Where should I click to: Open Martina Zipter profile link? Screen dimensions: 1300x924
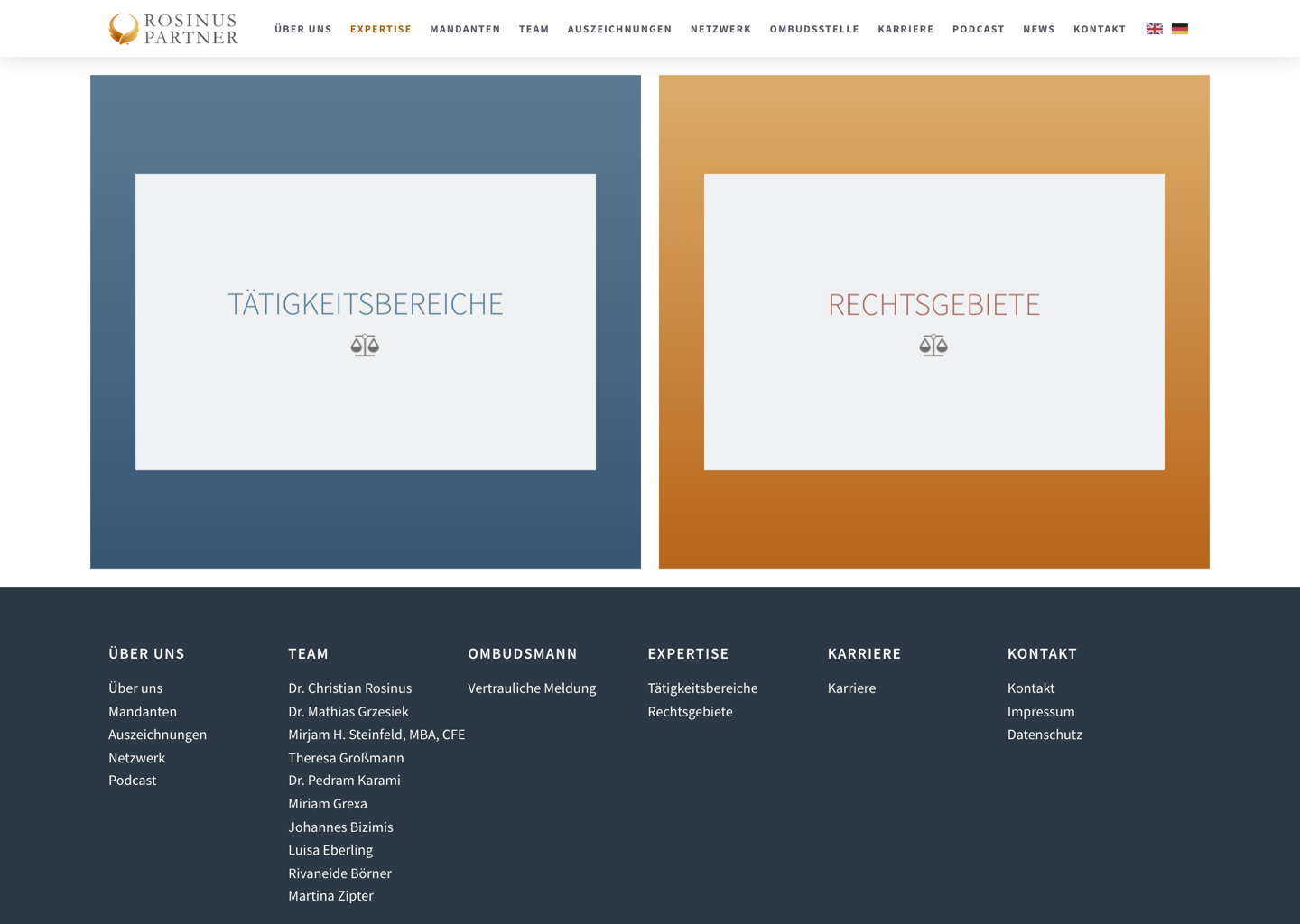pos(330,896)
